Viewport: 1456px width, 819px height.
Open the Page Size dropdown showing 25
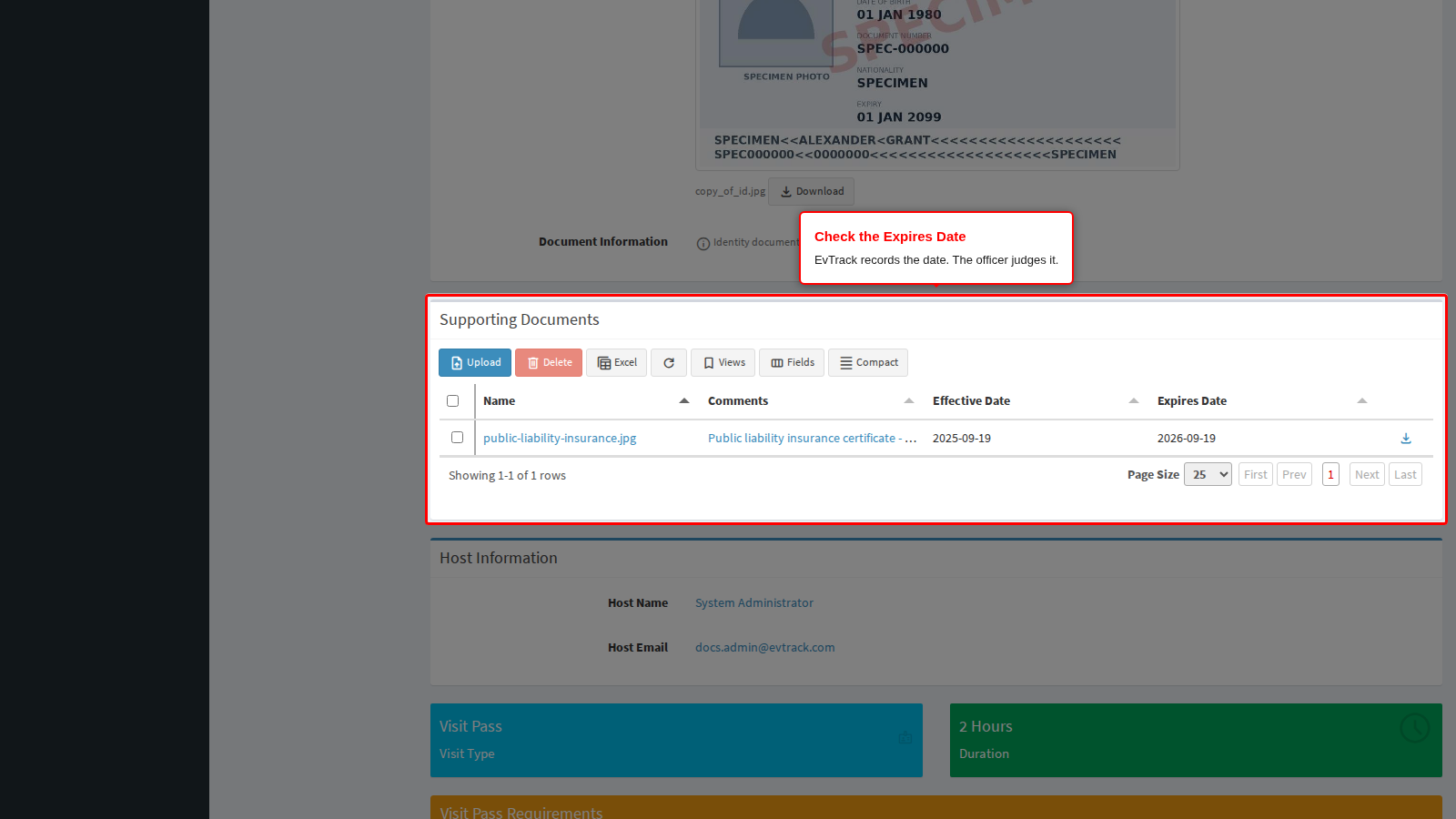coord(1208,474)
